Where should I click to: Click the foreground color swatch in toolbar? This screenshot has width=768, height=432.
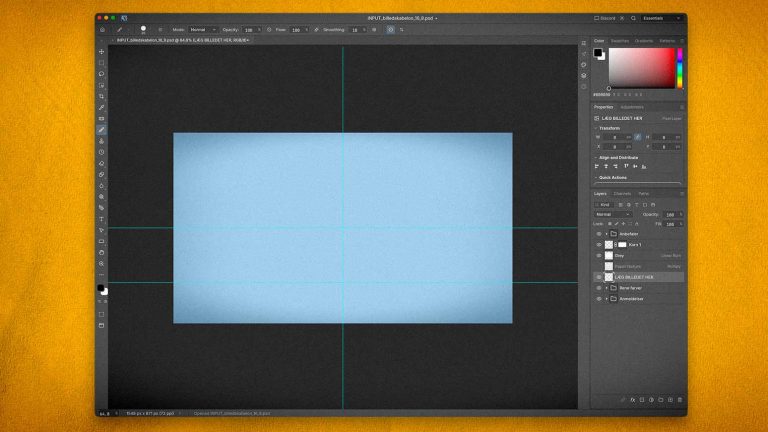[100, 288]
